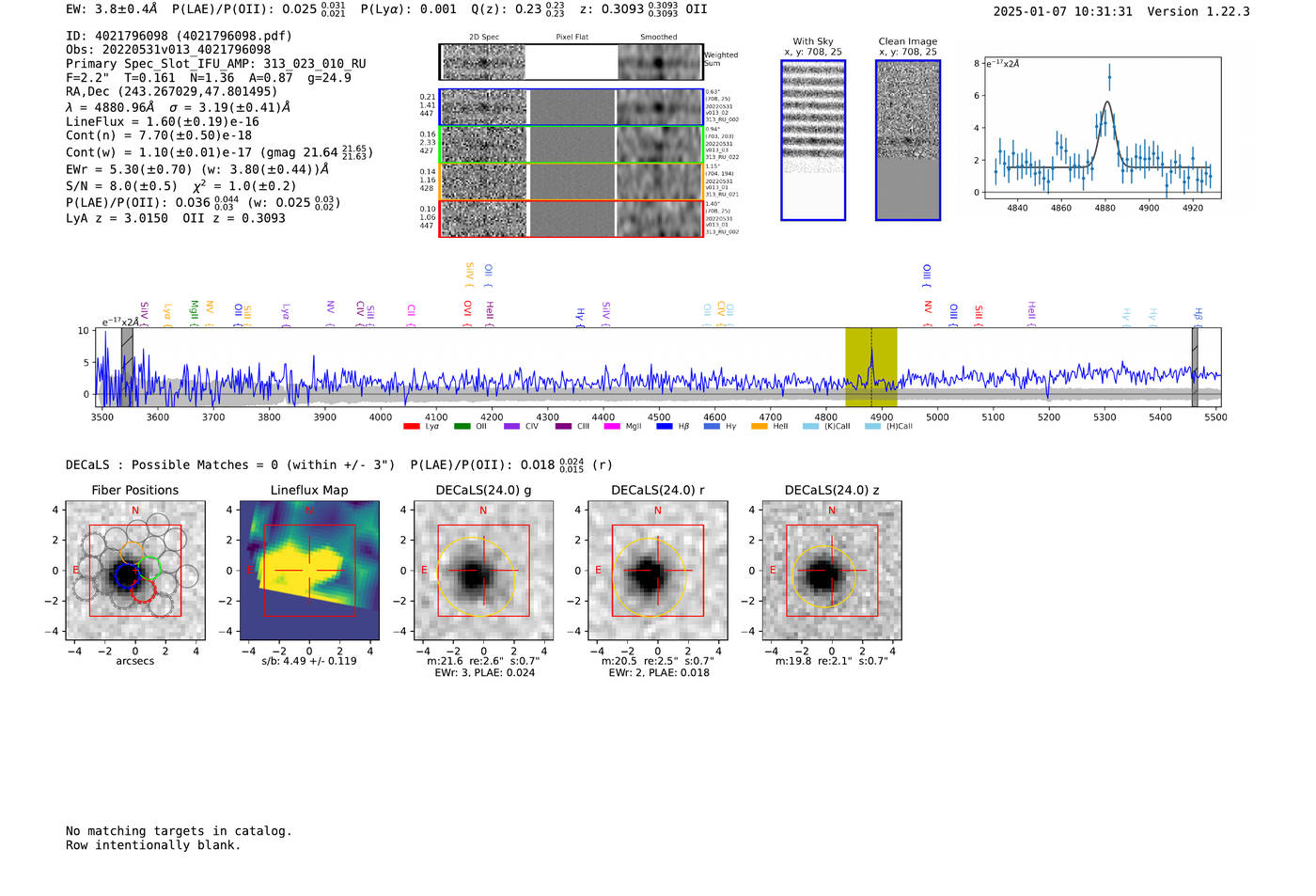Click the Hβ marker near 5470
The width and height of the screenshot is (1316, 896).
click(1198, 315)
